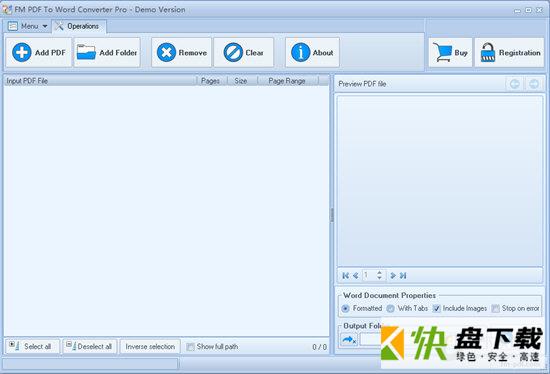Maximize the converter window
Image resolution: width=550 pixels, height=374 pixels.
point(528,11)
